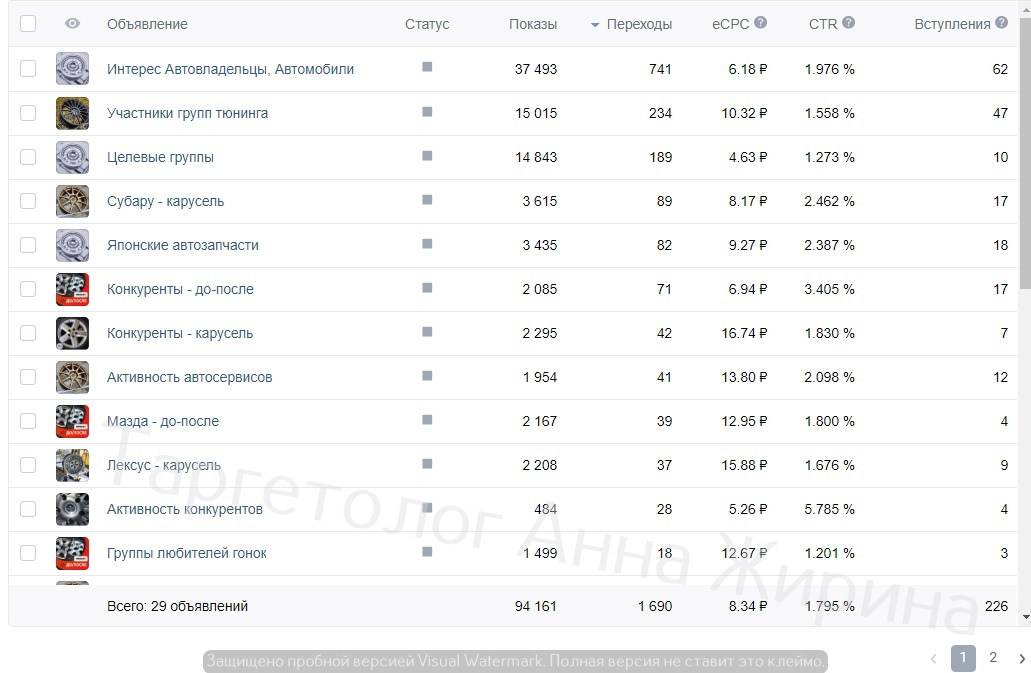Click the vertical scrollbar thumb
The image size is (1031, 673).
[x=1025, y=154]
